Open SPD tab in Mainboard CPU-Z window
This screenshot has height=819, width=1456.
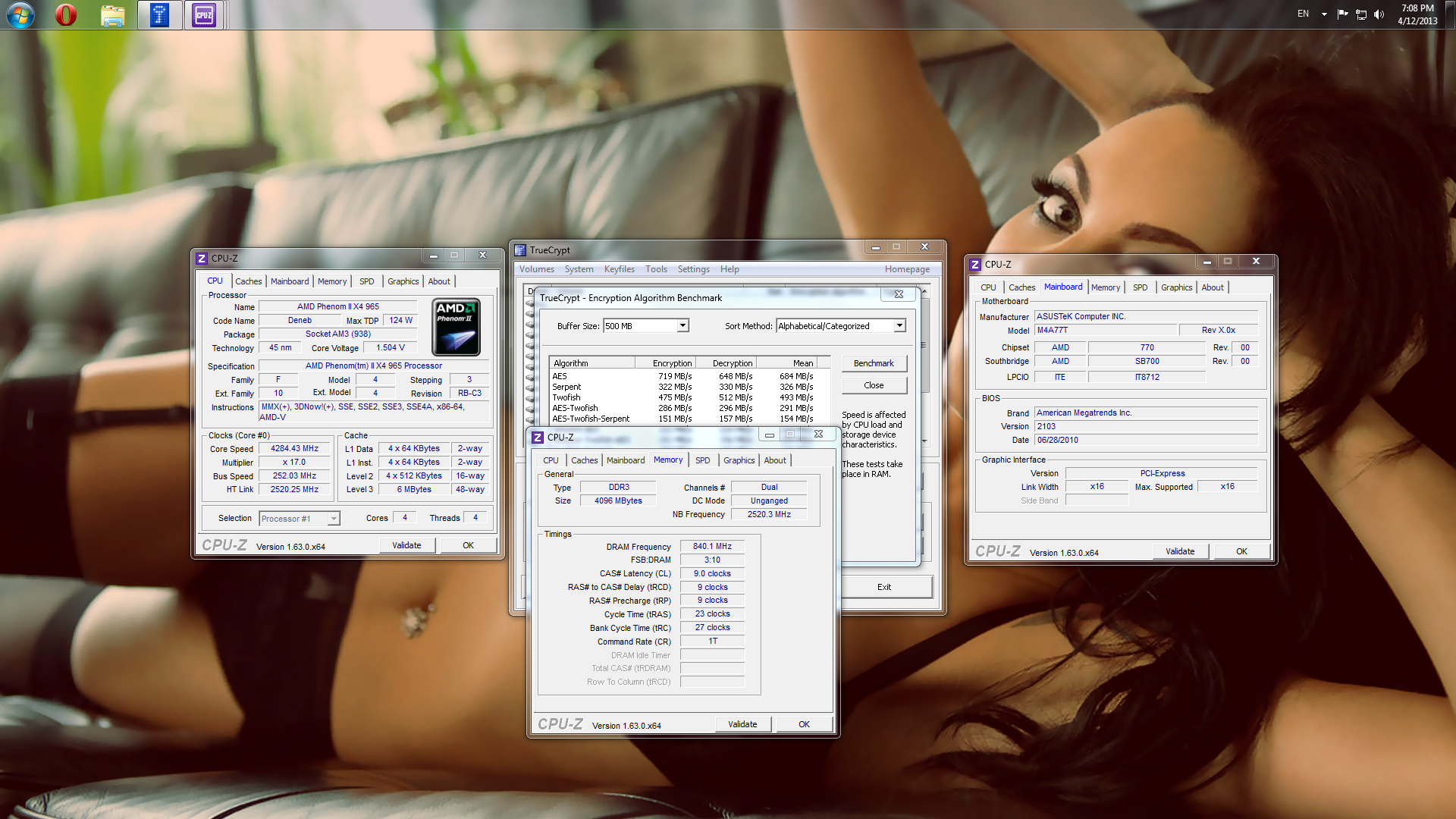click(1140, 287)
